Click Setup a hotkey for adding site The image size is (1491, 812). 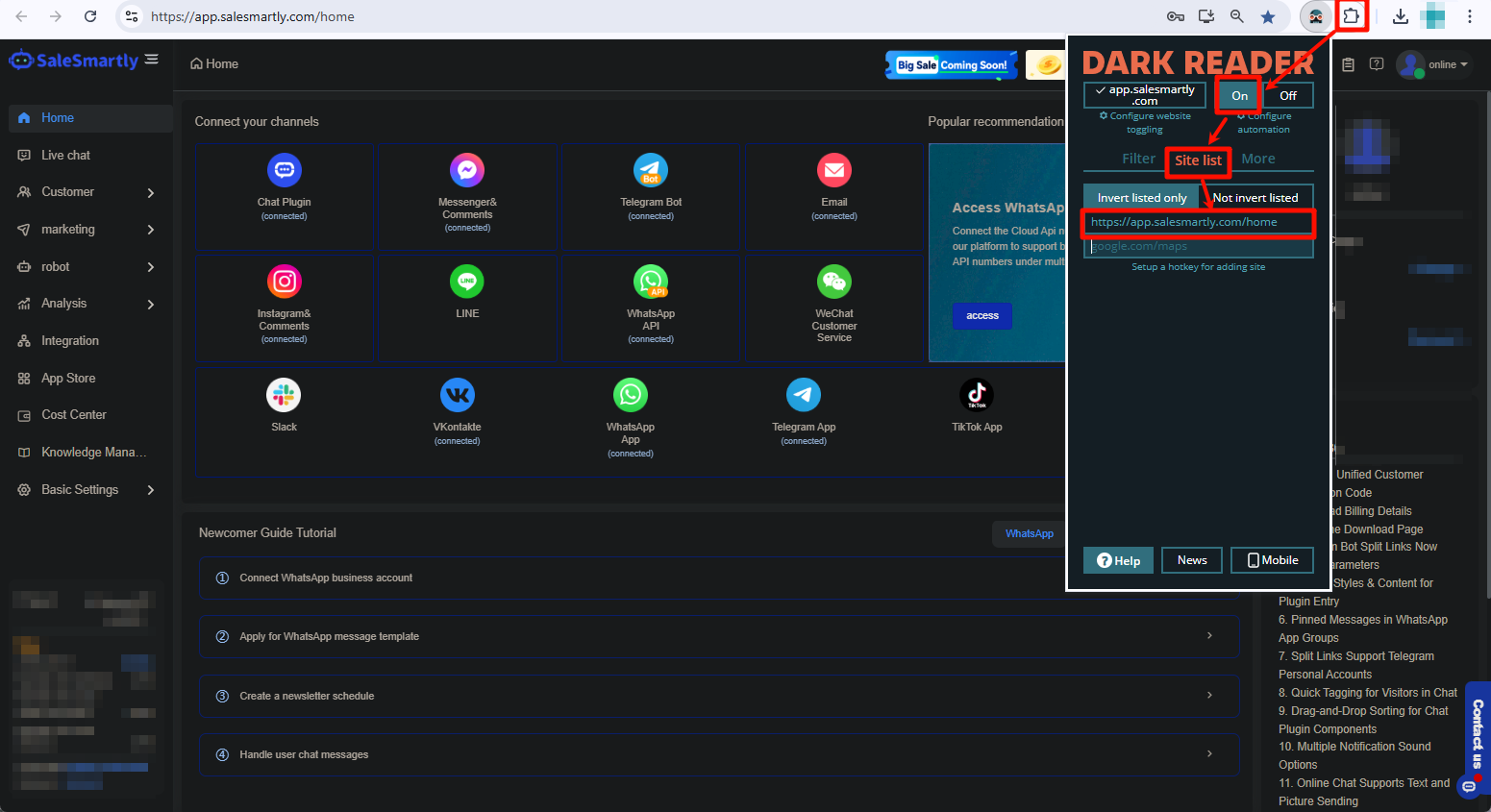pos(1198,266)
